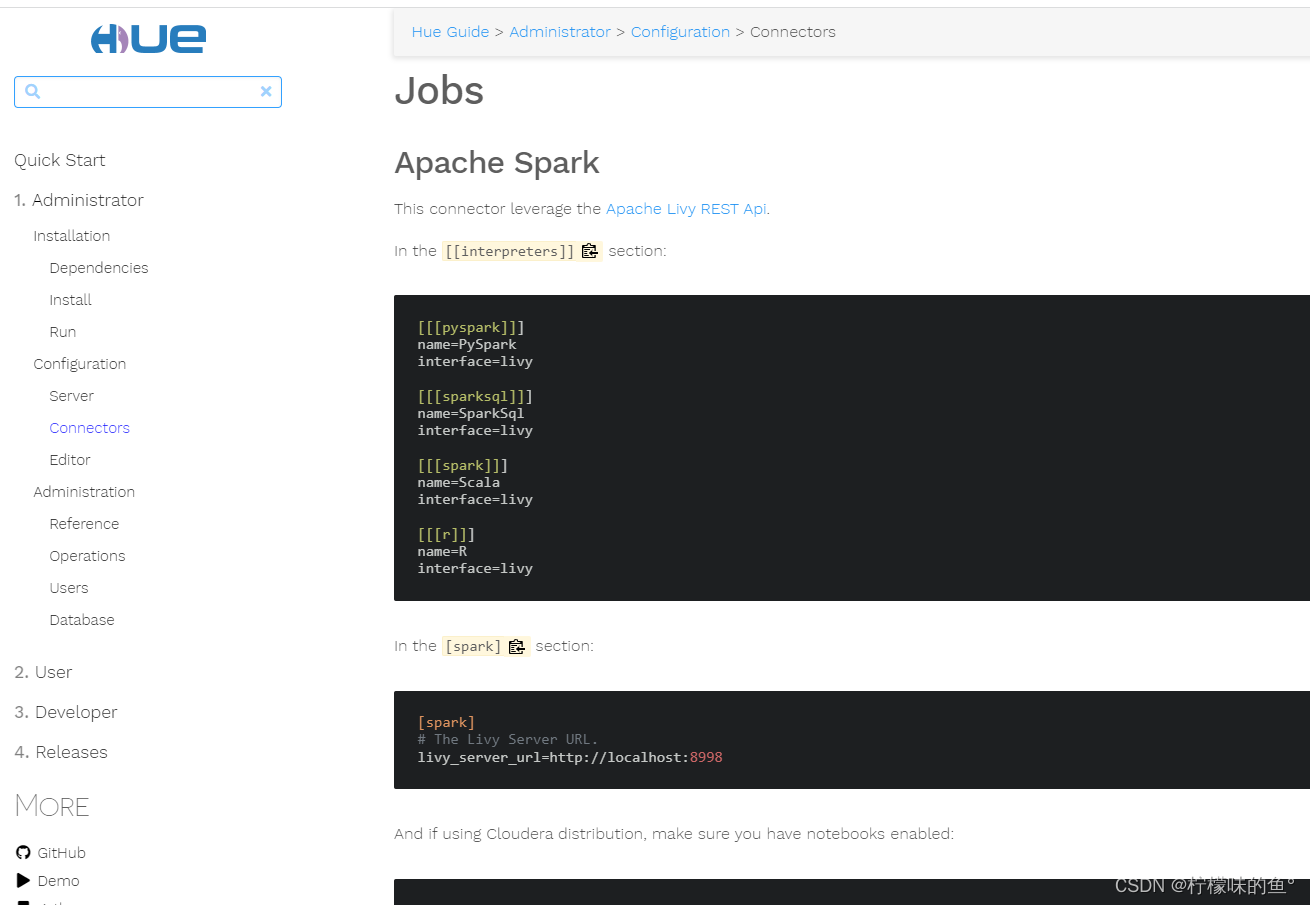Expand the 4. Releases section
The height and width of the screenshot is (905, 1310).
[61, 752]
